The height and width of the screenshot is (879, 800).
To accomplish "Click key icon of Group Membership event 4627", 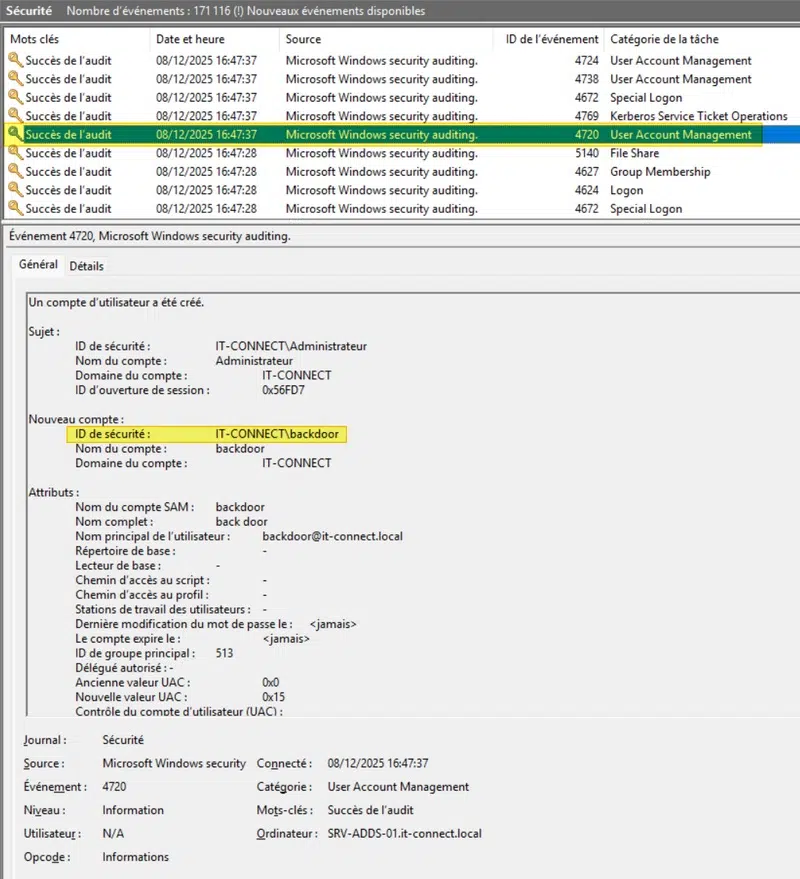I will click(15, 172).
